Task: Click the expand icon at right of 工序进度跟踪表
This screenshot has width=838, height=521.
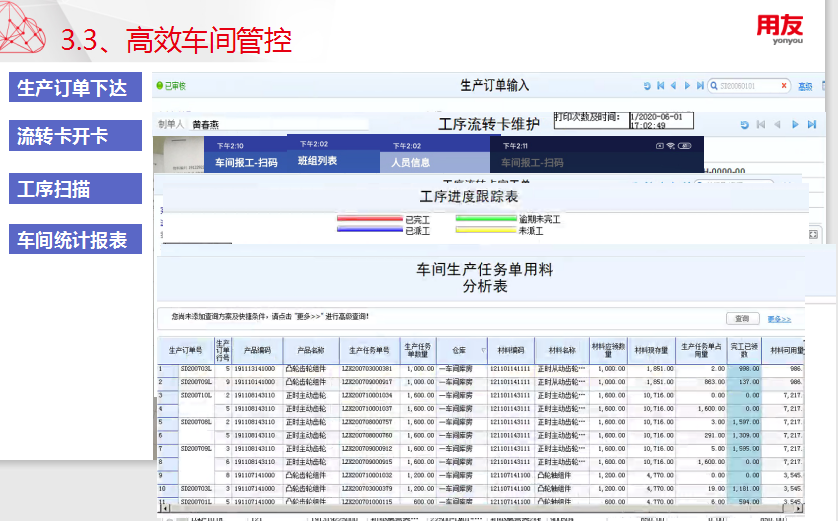Action: tap(813, 235)
